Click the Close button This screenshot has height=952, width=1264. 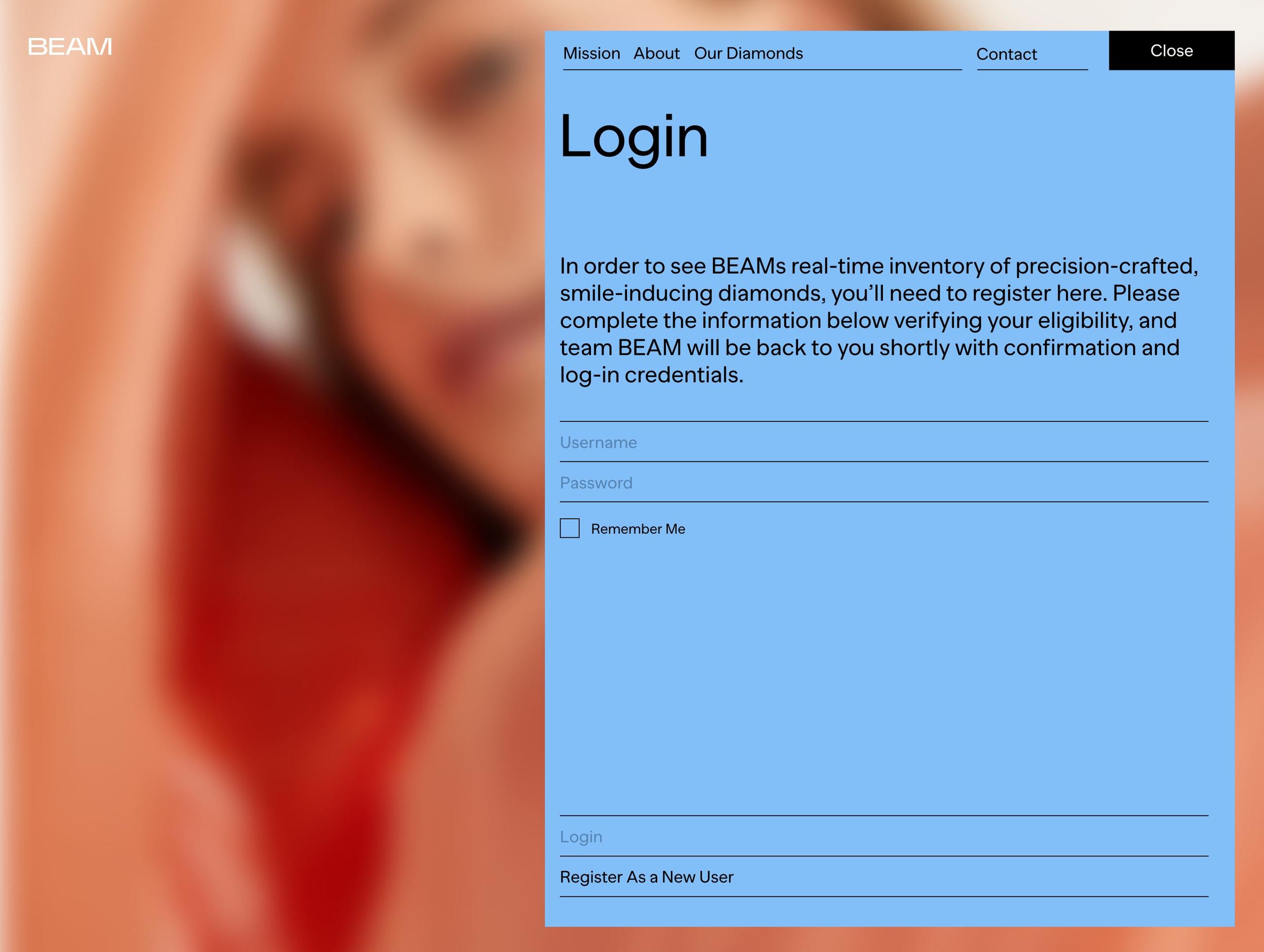tap(1172, 50)
